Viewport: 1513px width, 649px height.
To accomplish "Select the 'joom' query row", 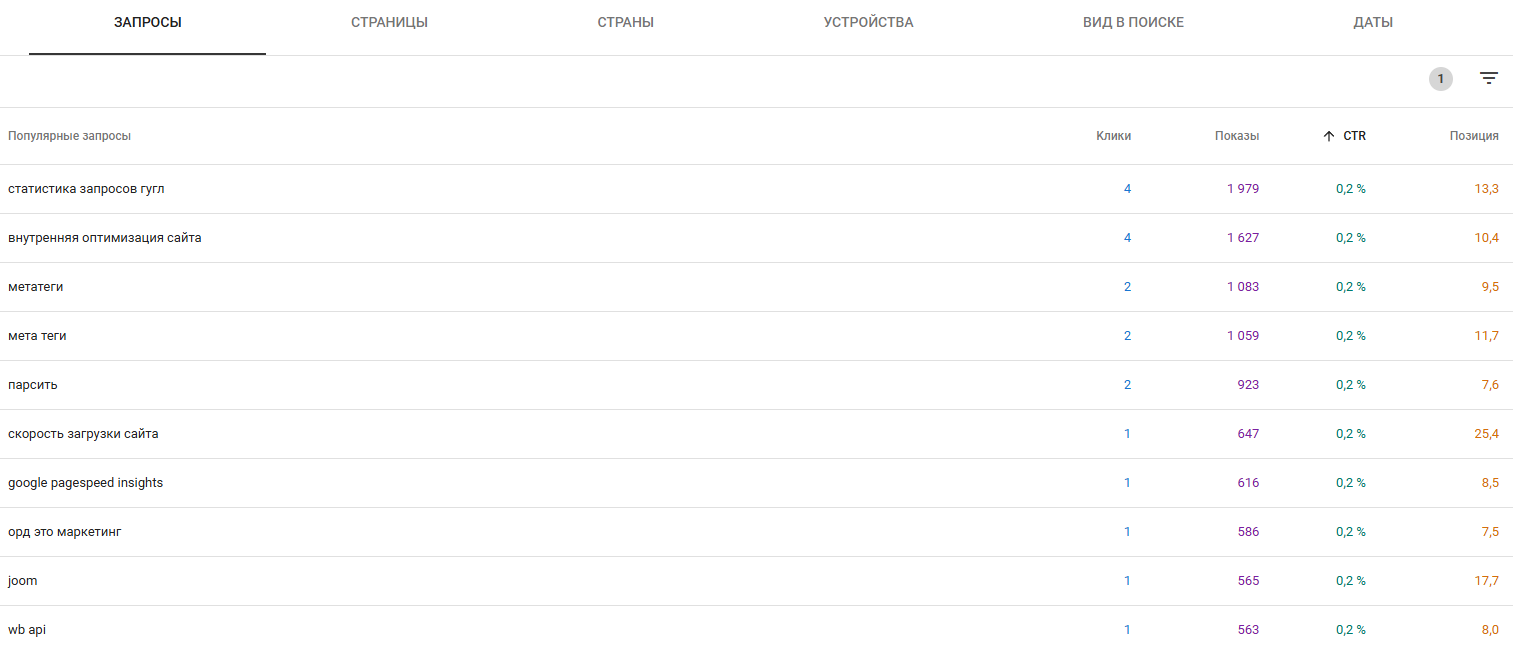I will click(x=23, y=581).
